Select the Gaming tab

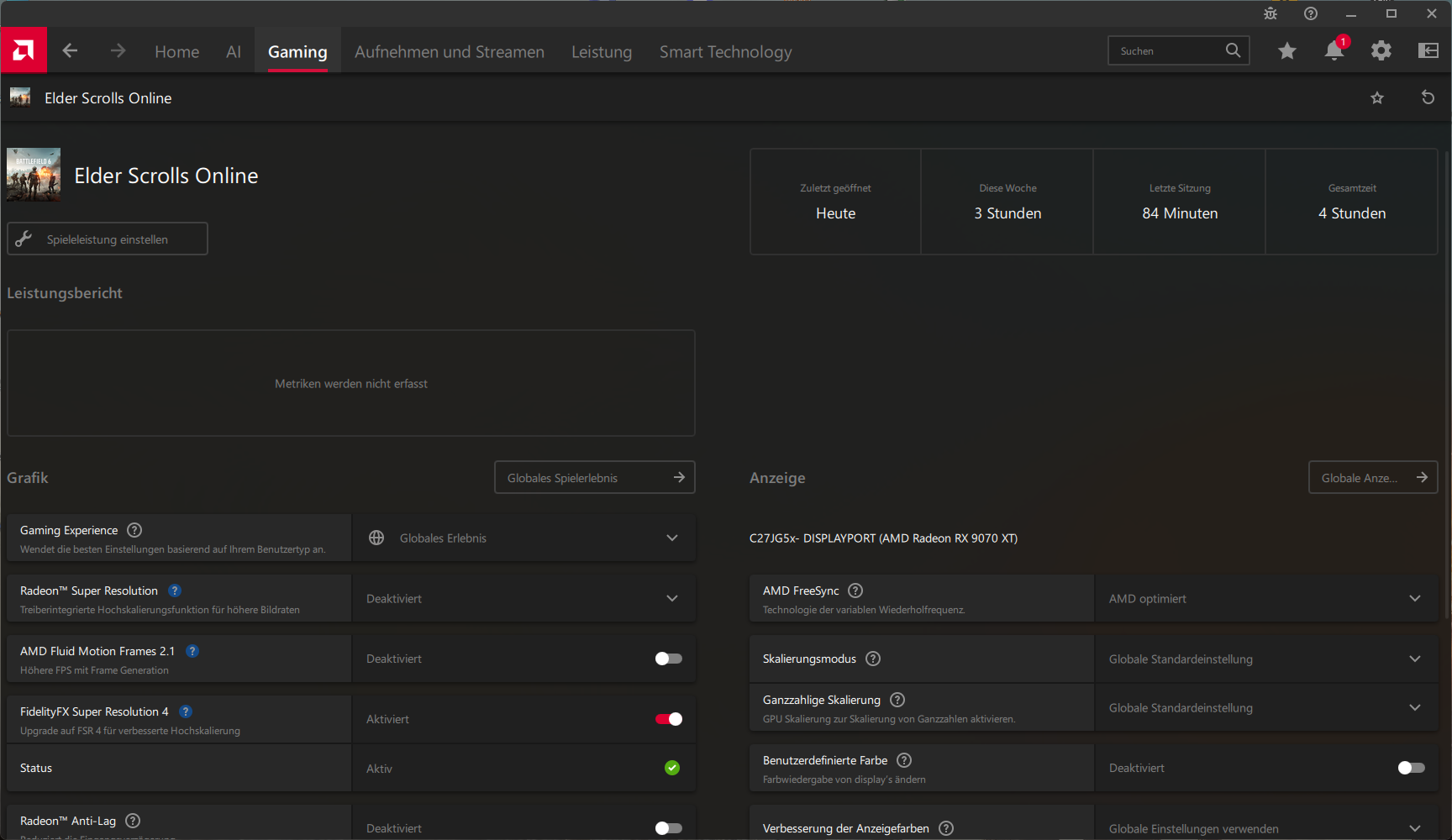click(297, 51)
